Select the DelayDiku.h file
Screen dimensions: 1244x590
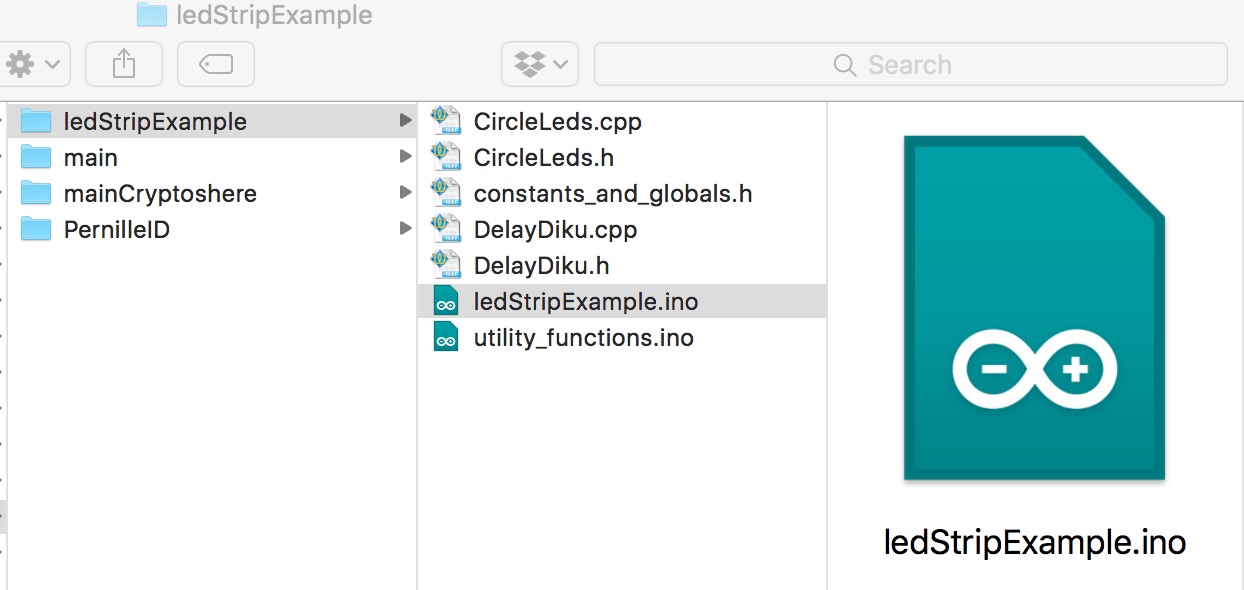click(622, 266)
